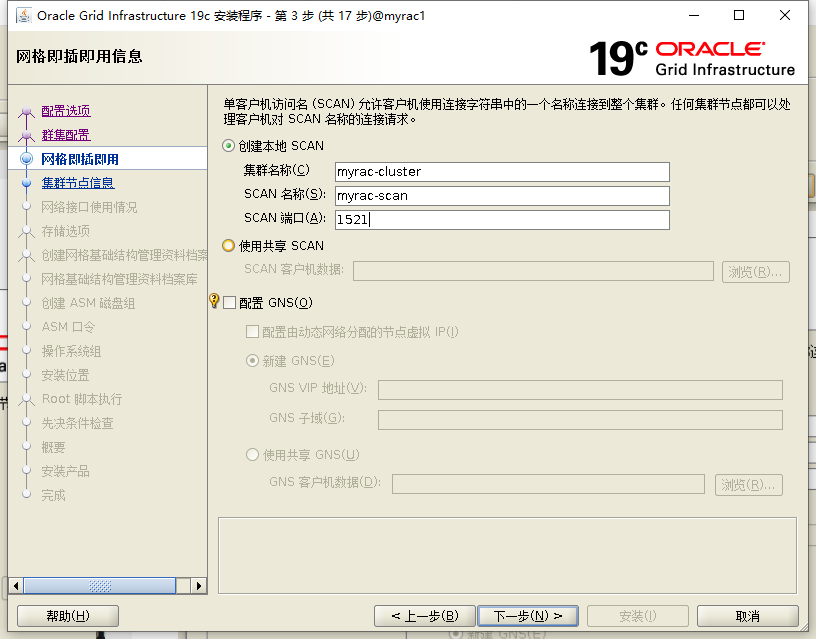Click 浏览 button beside GNS 客户机数据
Viewport: 816px width, 639px height.
(749, 485)
